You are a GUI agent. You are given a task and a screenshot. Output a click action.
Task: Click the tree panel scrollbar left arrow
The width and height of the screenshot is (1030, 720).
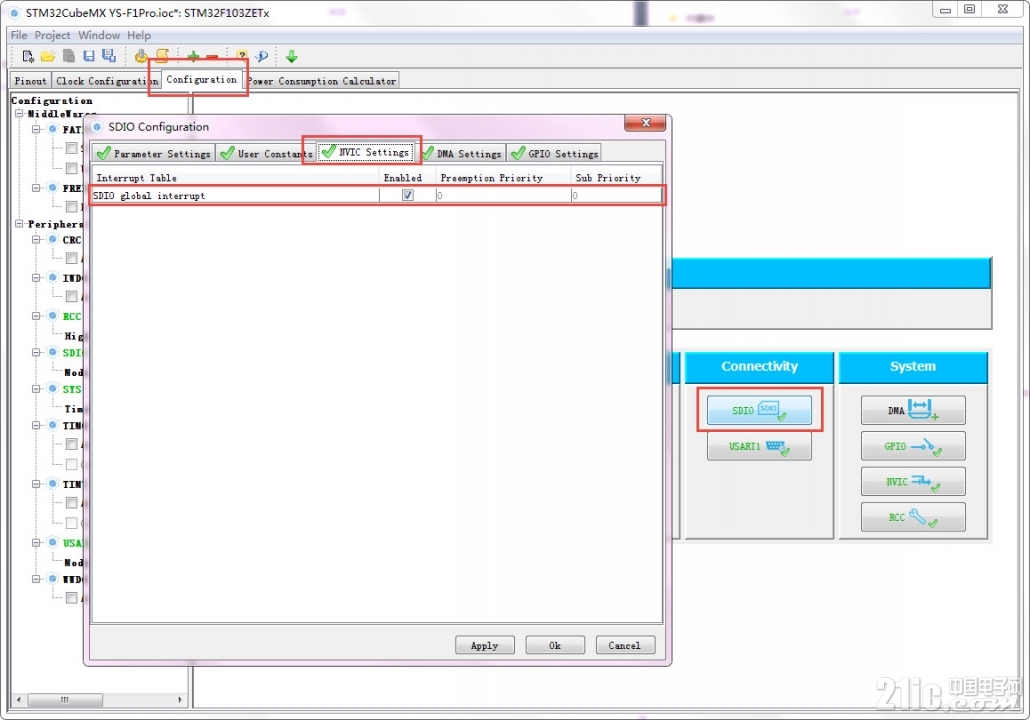[18, 700]
